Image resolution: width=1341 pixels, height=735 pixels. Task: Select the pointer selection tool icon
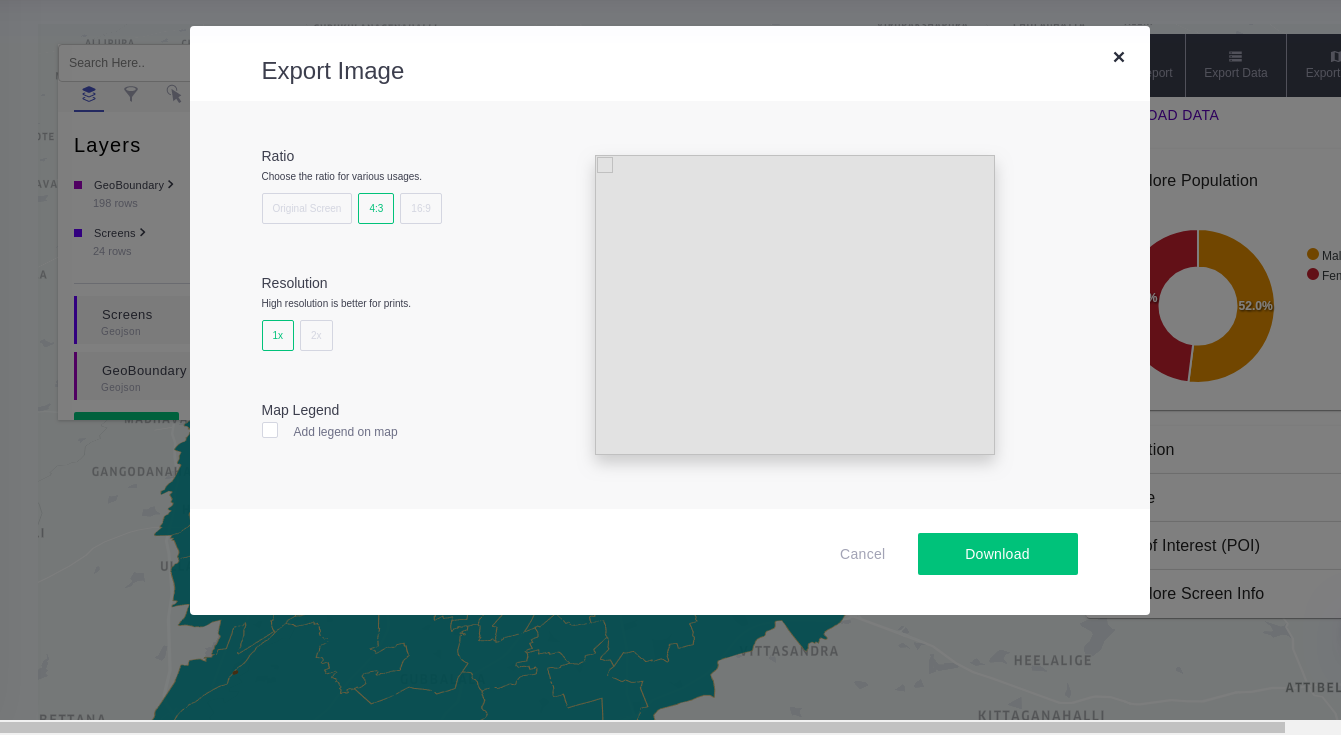pyautogui.click(x=175, y=96)
